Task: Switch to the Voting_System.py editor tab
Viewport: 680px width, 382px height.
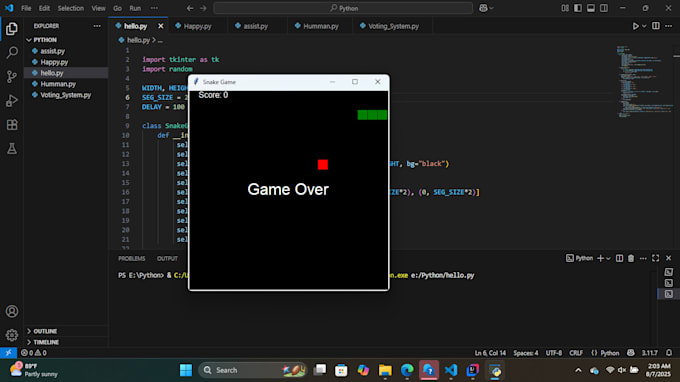Action: coord(393,26)
